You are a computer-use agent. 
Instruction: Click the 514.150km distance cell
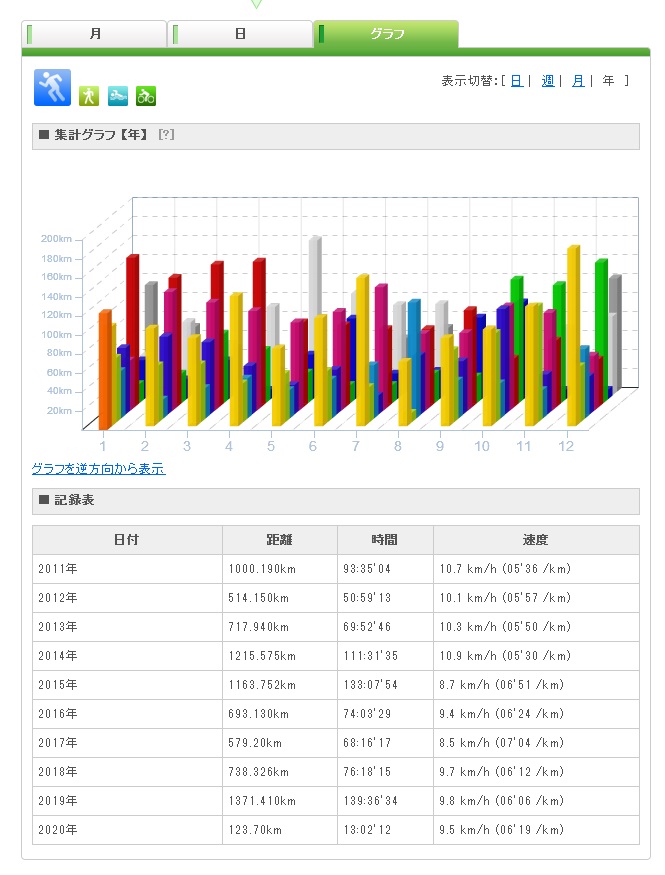point(280,598)
